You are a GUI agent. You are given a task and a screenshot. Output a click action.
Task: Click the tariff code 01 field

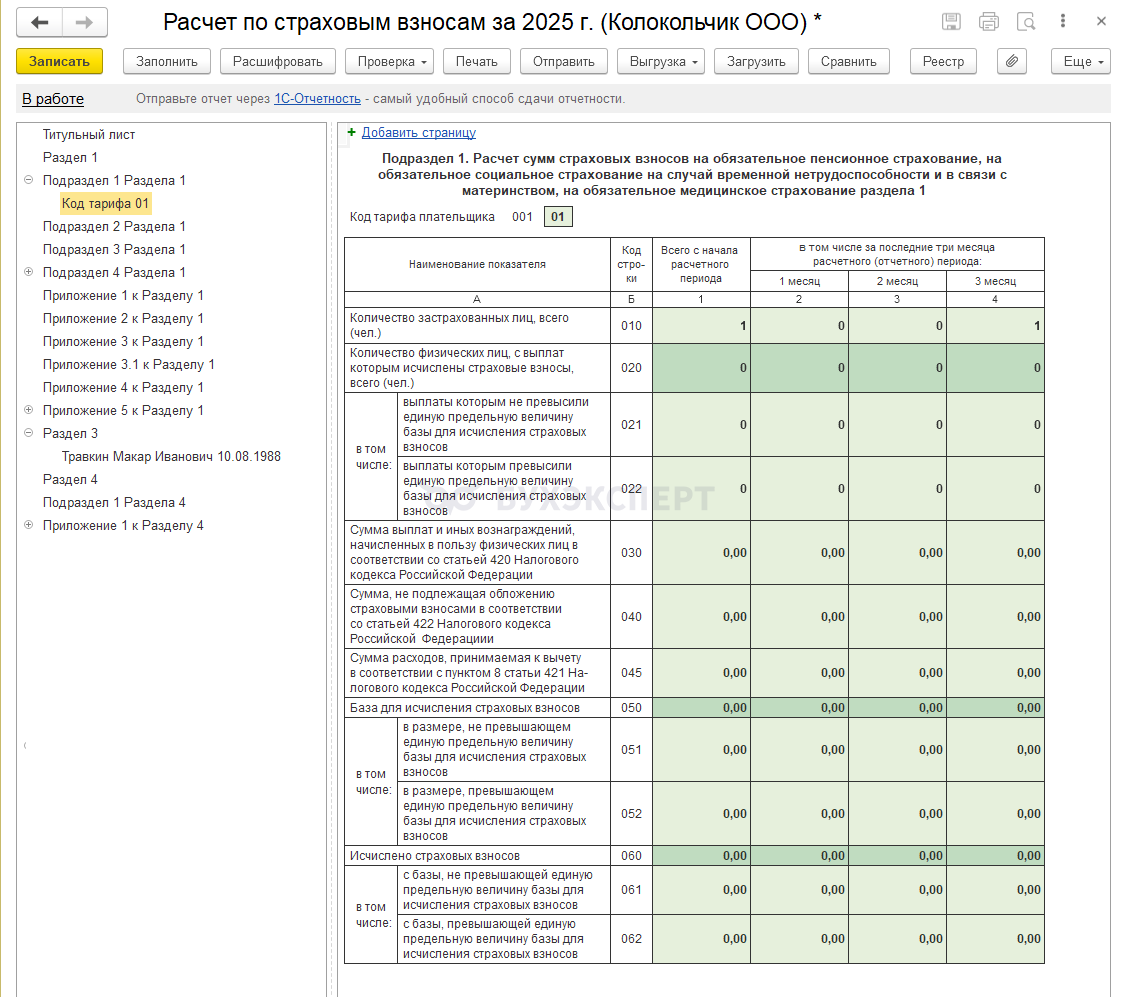coord(558,217)
